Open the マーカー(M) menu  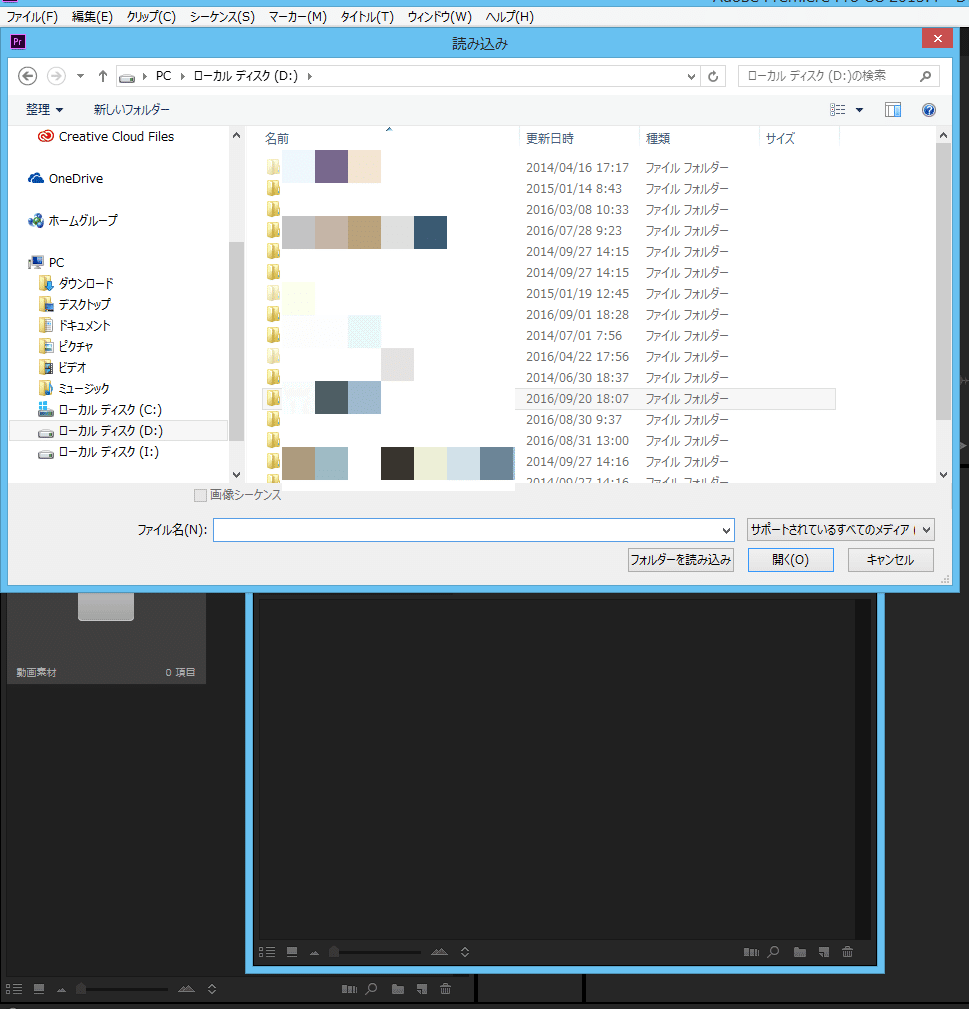tap(297, 17)
